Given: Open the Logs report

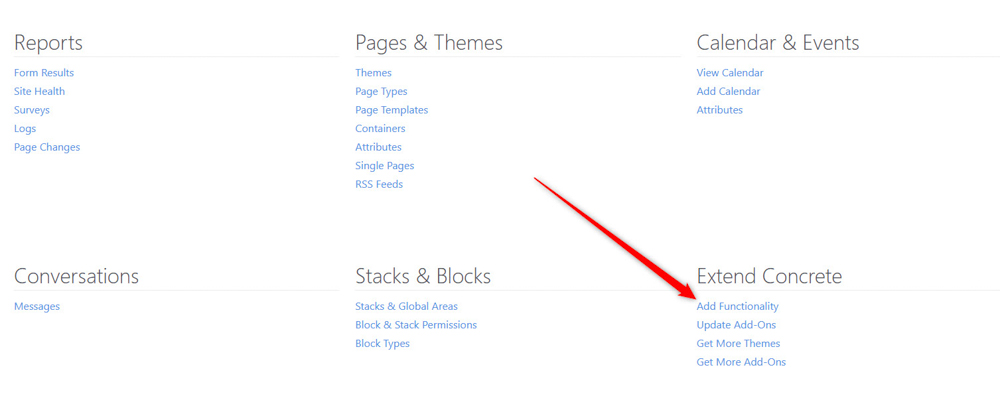Looking at the screenshot, I should click(25, 129).
